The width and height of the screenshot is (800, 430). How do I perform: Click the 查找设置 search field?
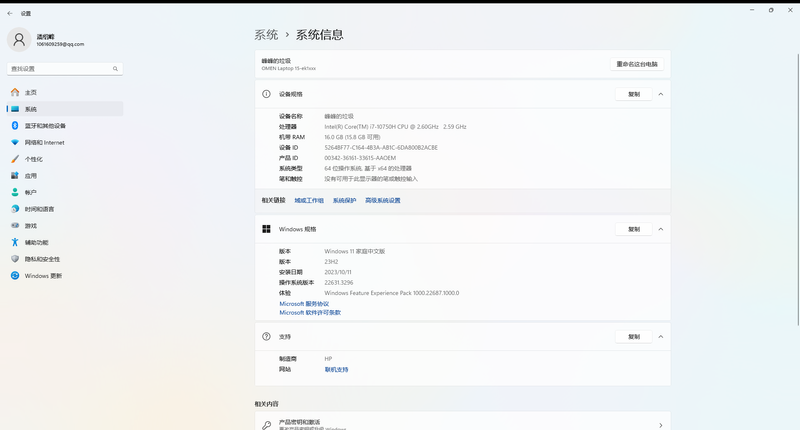(60, 69)
